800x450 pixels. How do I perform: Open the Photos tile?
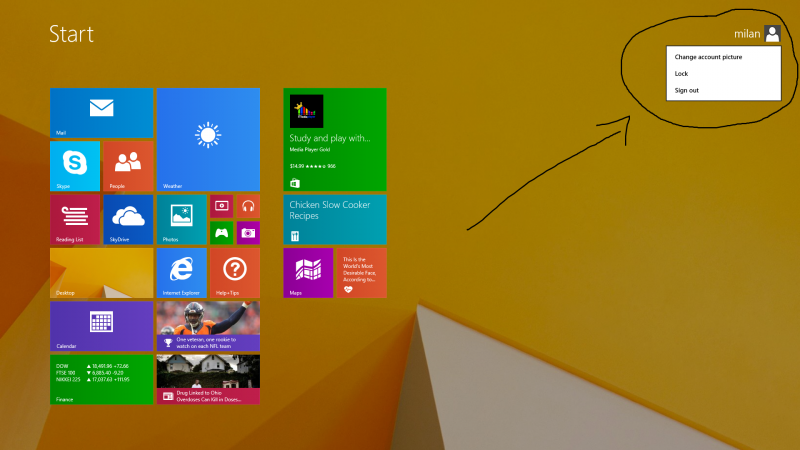pyautogui.click(x=182, y=219)
